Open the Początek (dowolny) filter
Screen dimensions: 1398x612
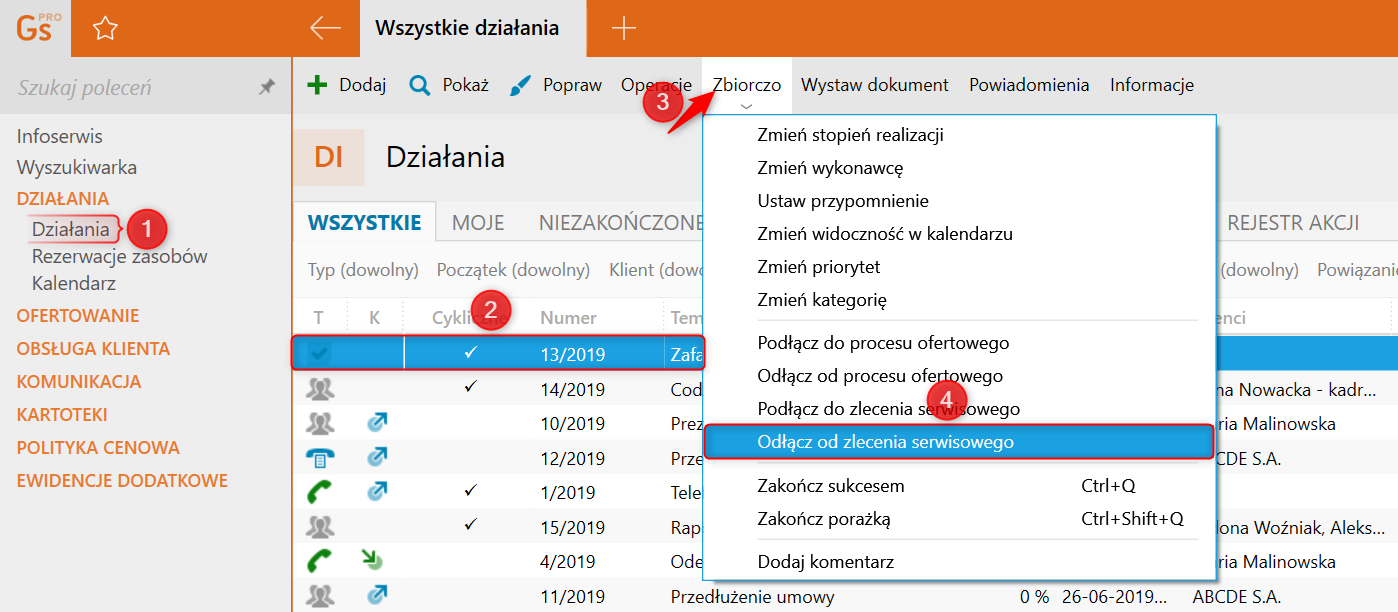pos(513,270)
